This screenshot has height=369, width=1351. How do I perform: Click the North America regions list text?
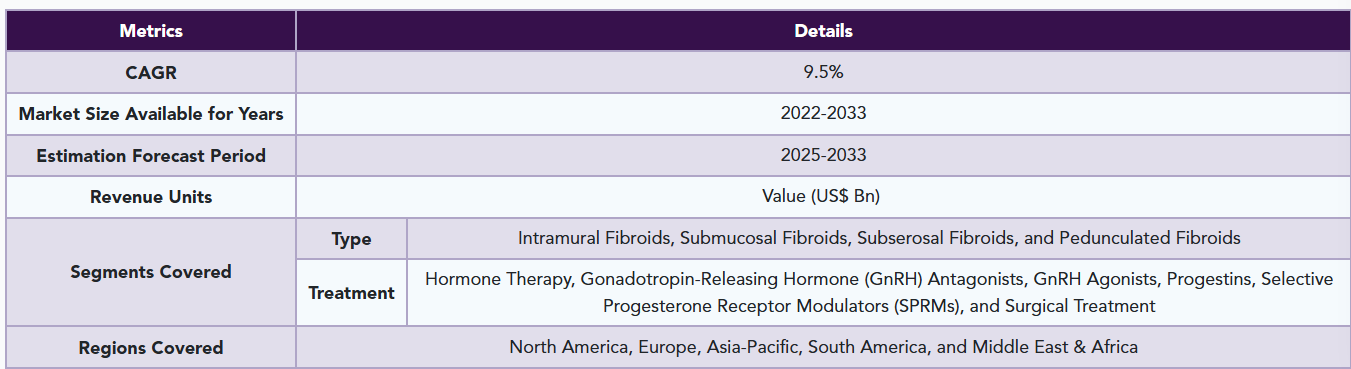pos(823,347)
